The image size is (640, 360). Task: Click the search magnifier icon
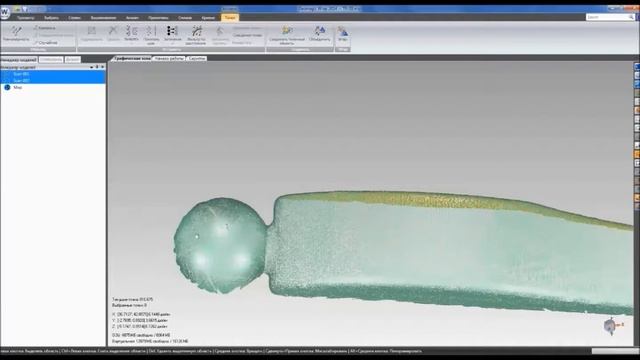[x=631, y=17]
